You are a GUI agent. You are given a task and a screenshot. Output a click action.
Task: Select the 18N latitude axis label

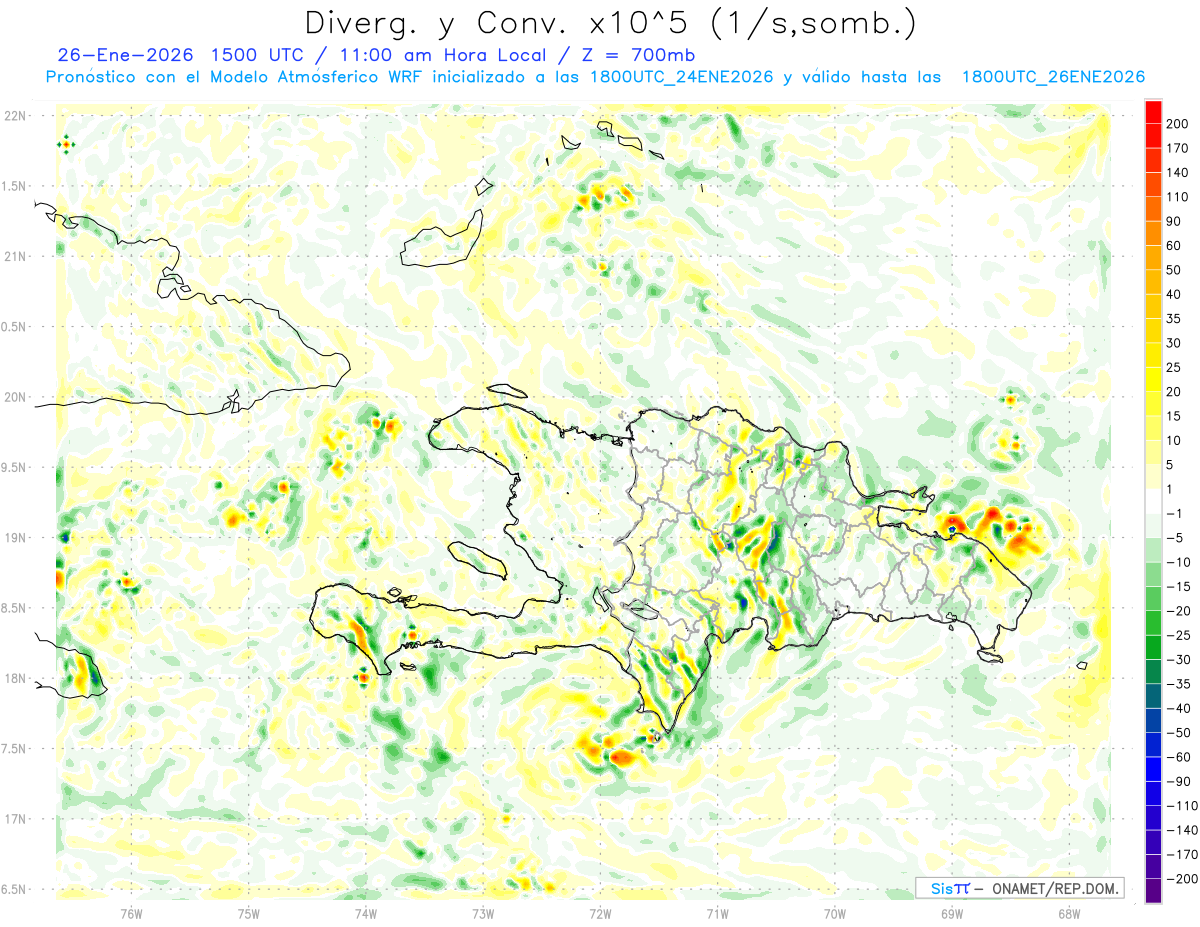tap(15, 679)
